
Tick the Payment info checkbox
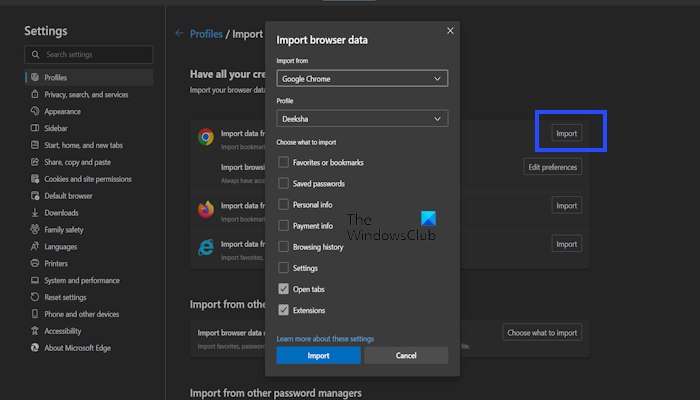point(283,225)
